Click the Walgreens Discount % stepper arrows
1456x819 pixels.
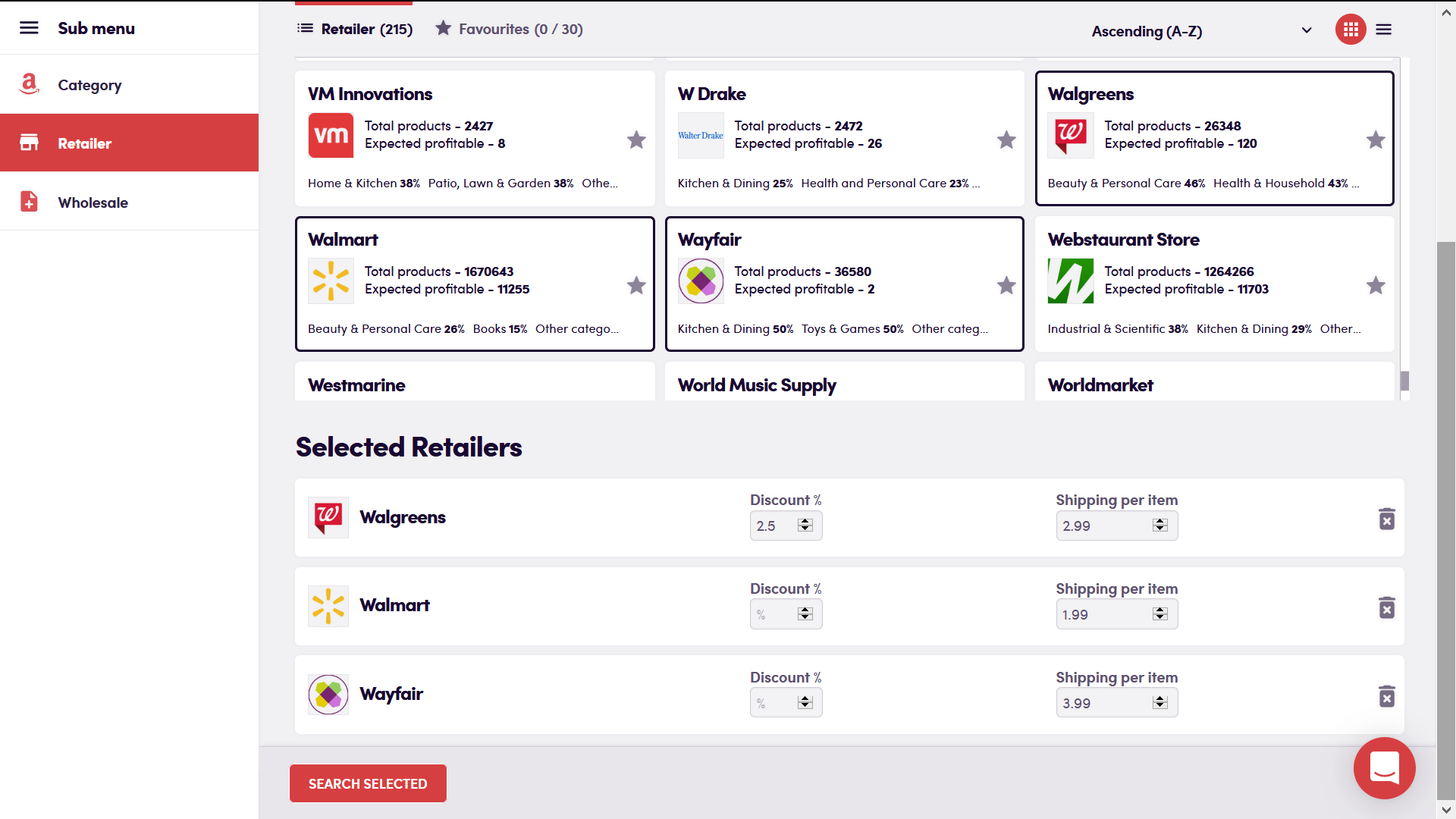805,525
